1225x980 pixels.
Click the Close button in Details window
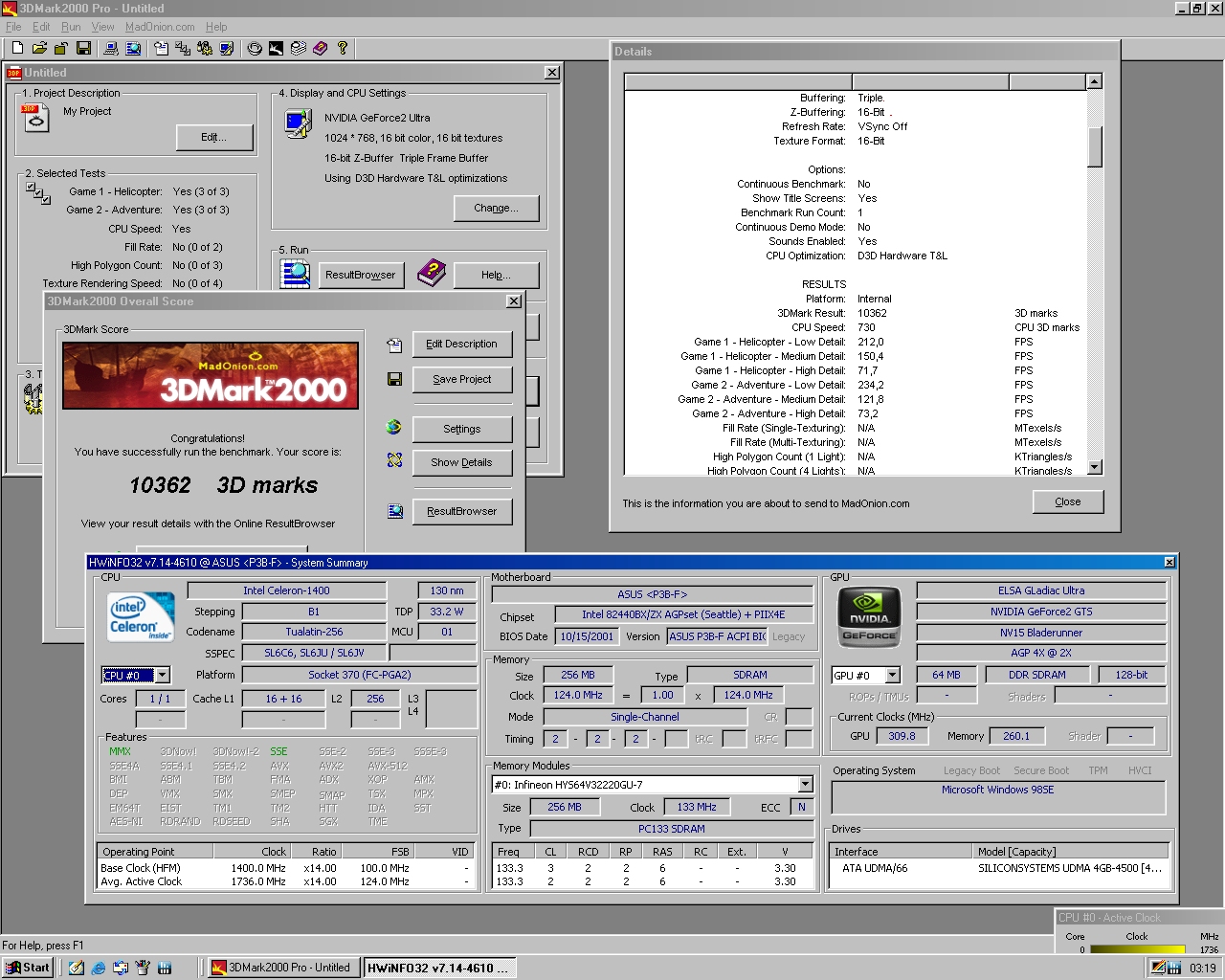[x=1068, y=501]
